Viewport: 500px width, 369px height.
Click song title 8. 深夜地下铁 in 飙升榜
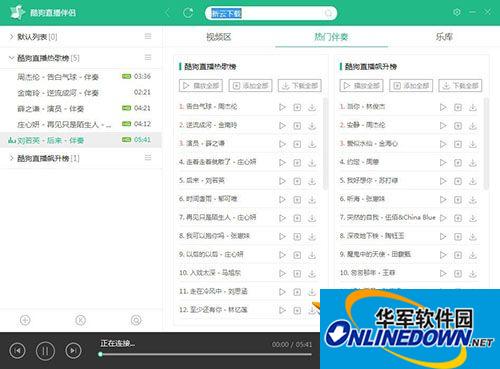pos(372,236)
